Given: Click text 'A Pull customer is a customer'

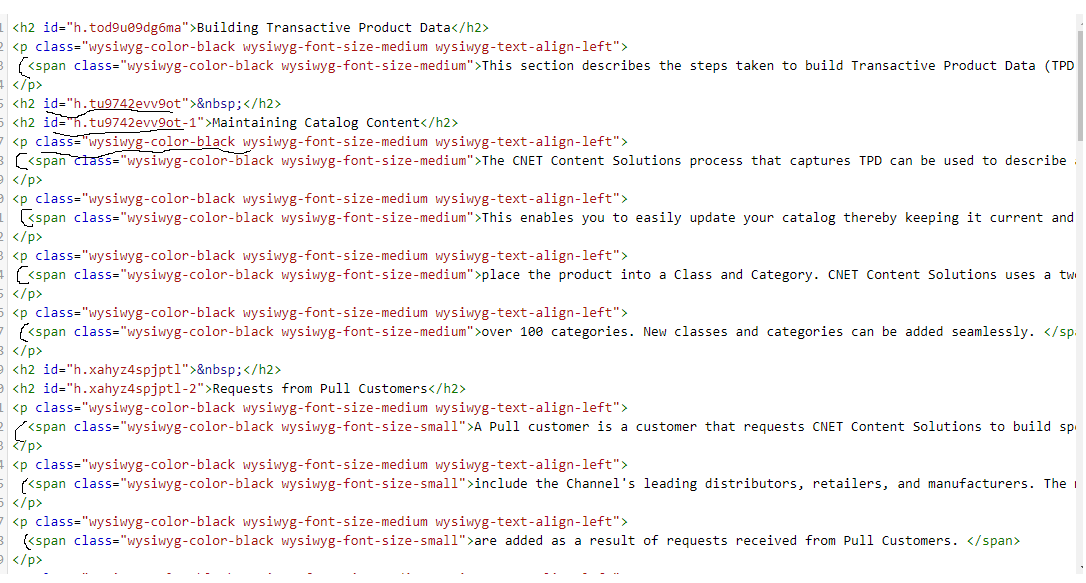Looking at the screenshot, I should coord(585,427).
